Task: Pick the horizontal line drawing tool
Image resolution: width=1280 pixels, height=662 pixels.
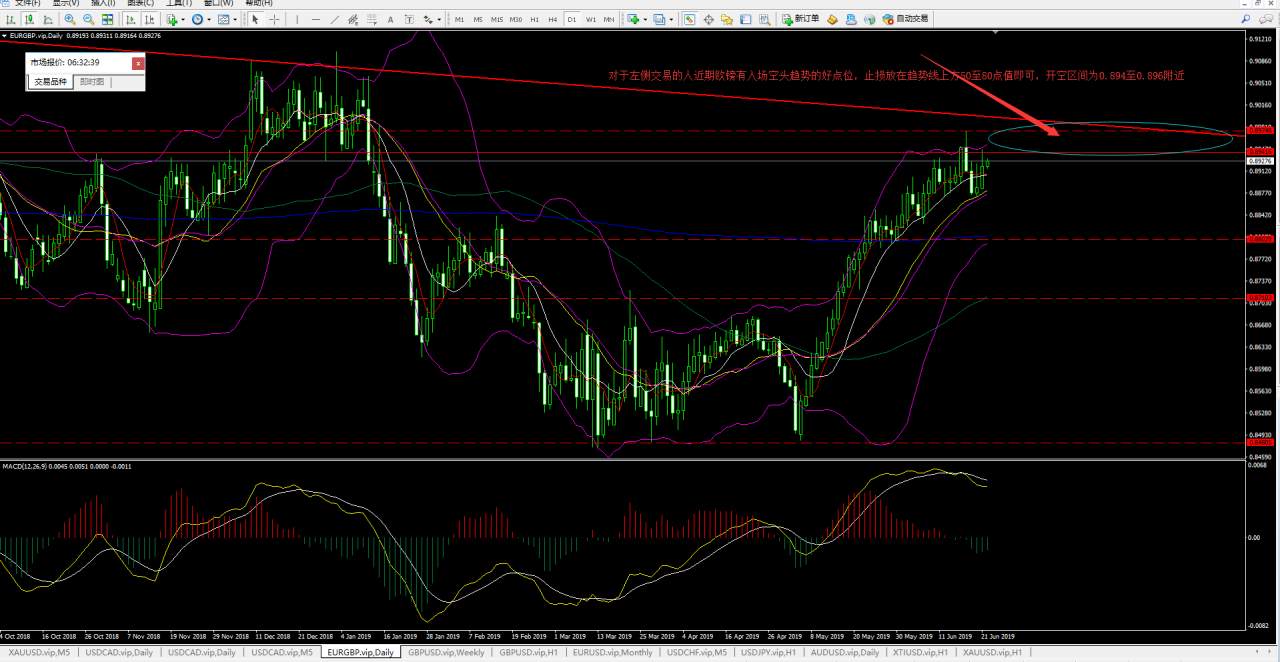Action: click(316, 19)
